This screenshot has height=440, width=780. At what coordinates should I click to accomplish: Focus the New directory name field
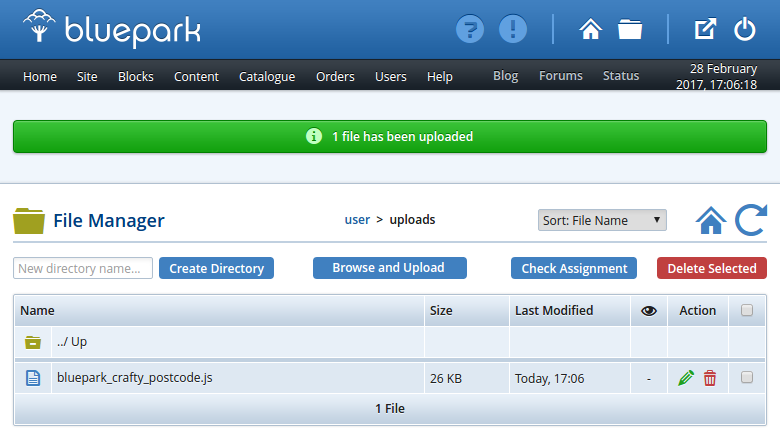(83, 268)
